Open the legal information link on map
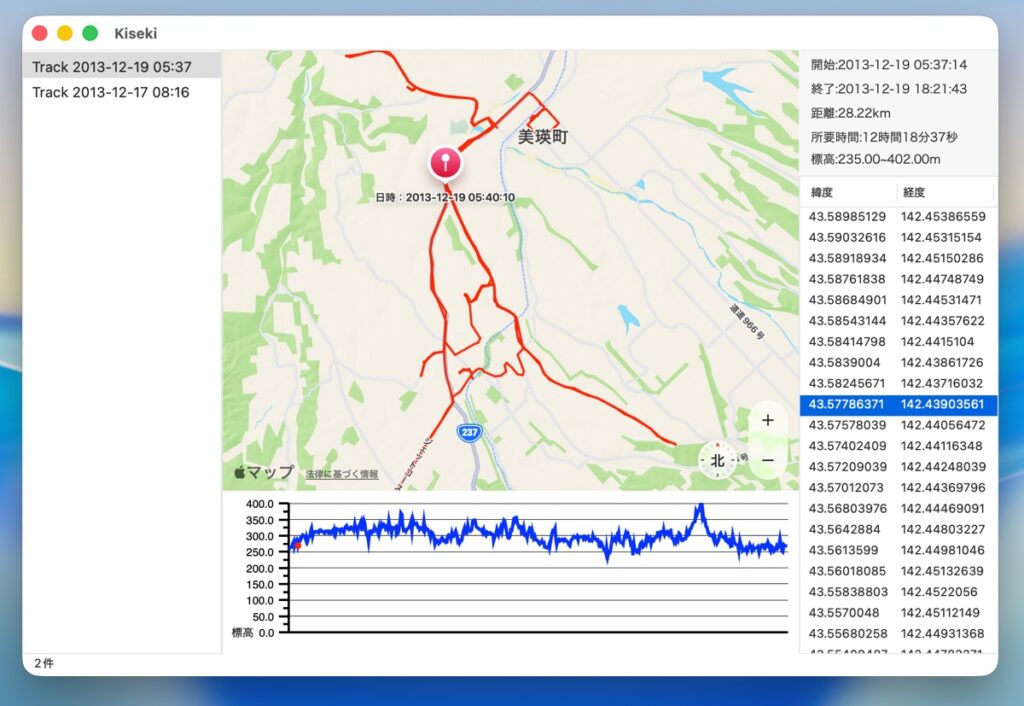Viewport: 1024px width, 706px height. click(x=341, y=474)
